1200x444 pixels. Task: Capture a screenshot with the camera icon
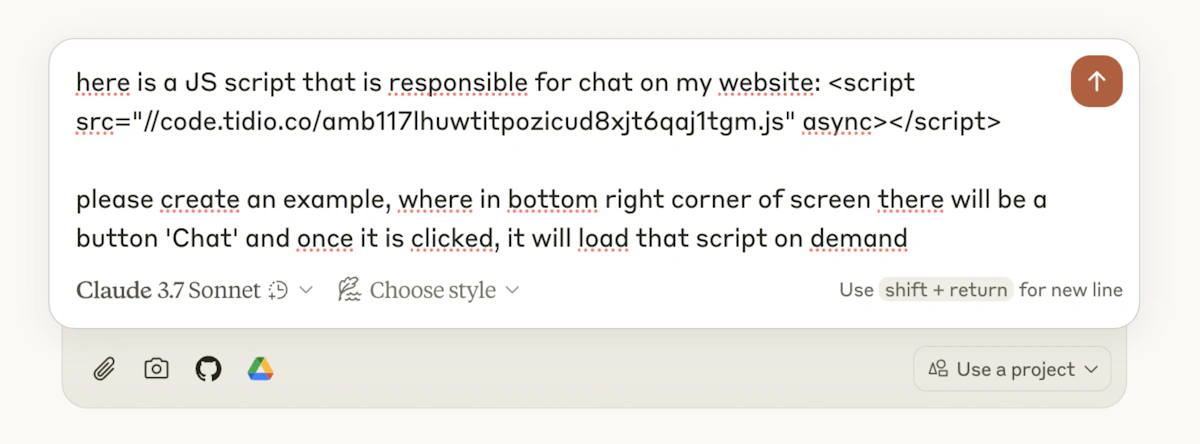[x=156, y=369]
